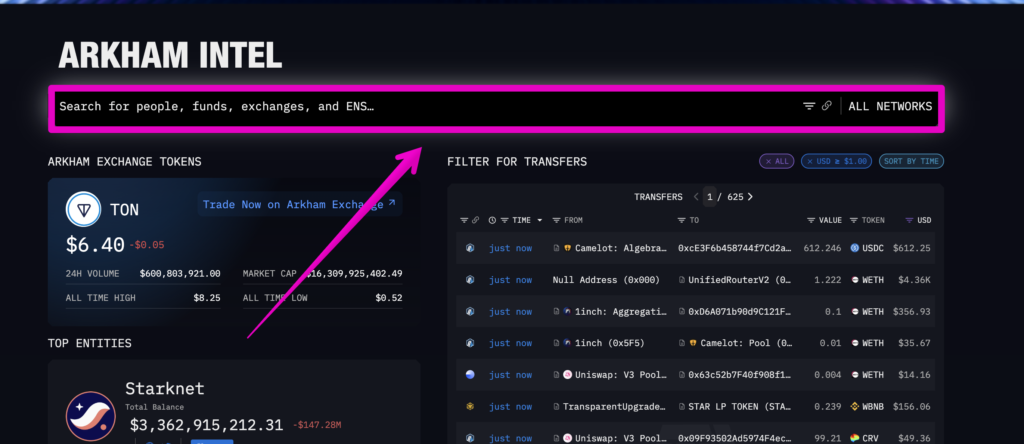Click the WBNB token icon
Image resolution: width=1024 pixels, height=444 pixels.
click(x=855, y=406)
